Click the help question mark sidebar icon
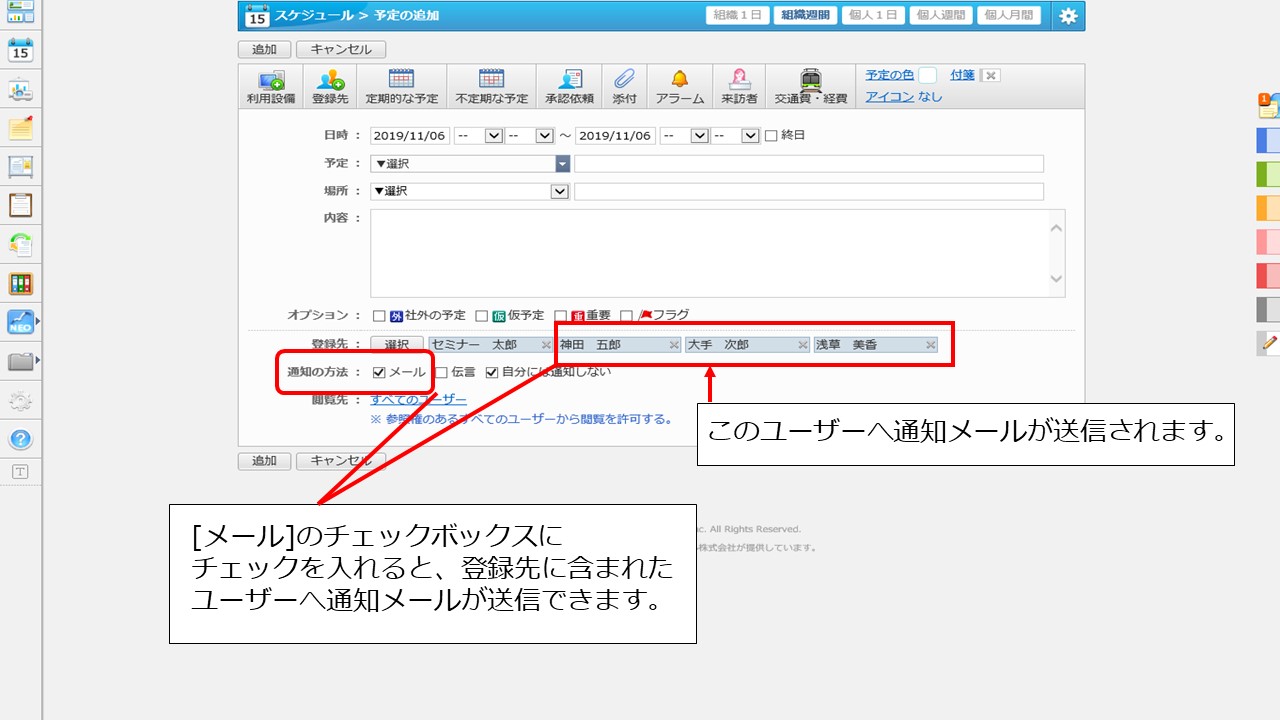 pyautogui.click(x=20, y=439)
